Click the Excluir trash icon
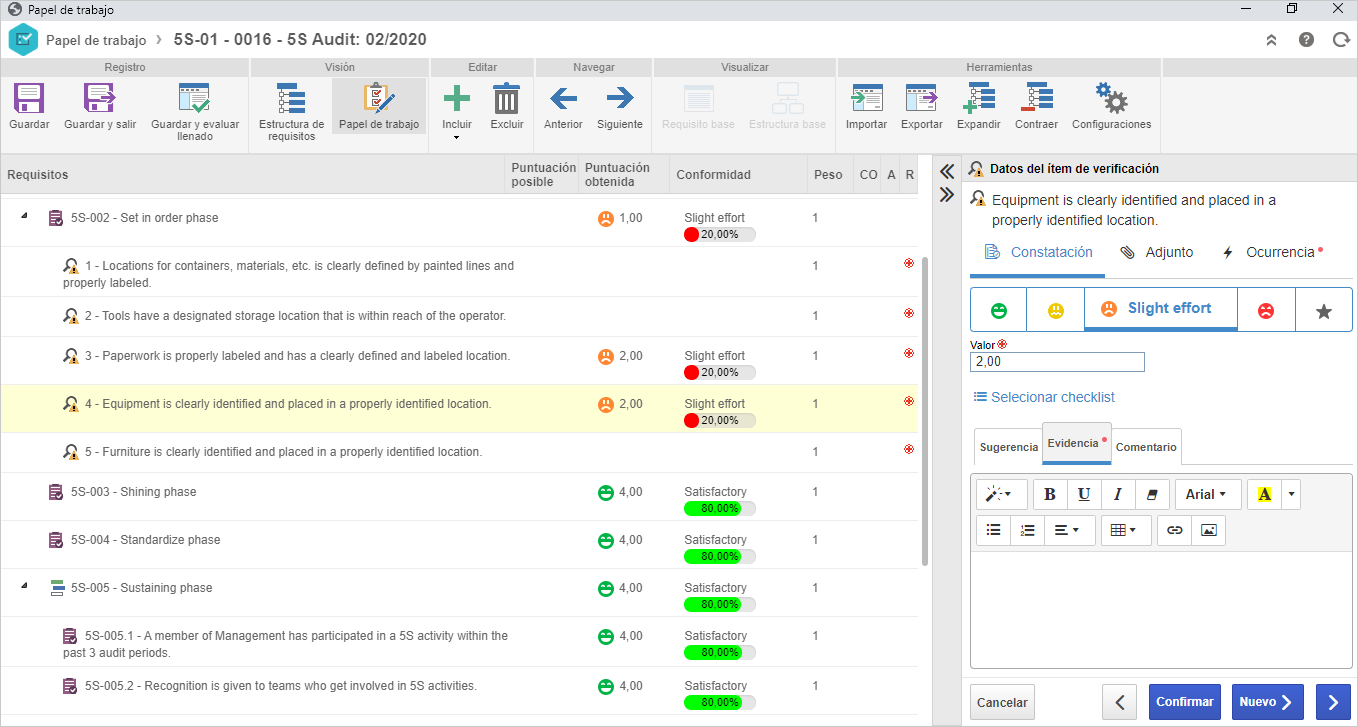 (507, 99)
